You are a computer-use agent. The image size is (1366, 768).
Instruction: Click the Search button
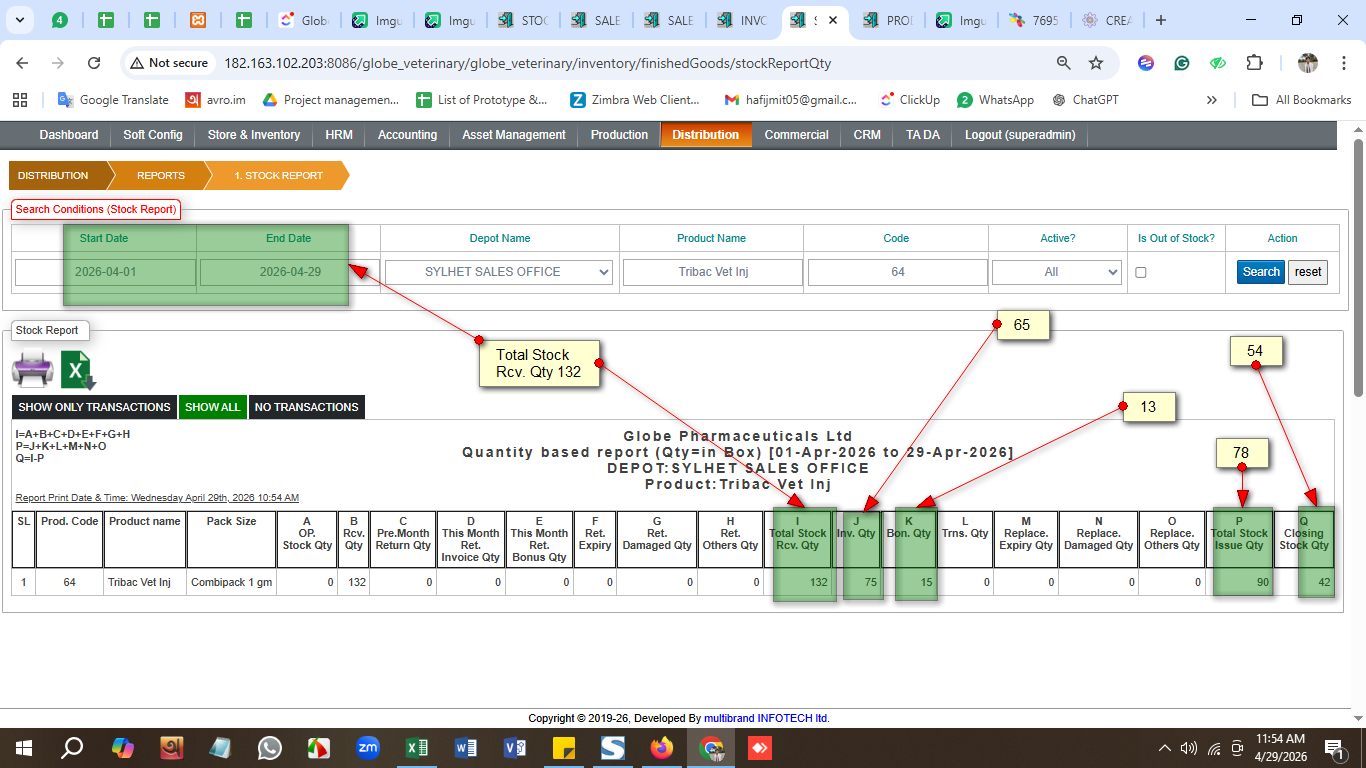[1261, 272]
